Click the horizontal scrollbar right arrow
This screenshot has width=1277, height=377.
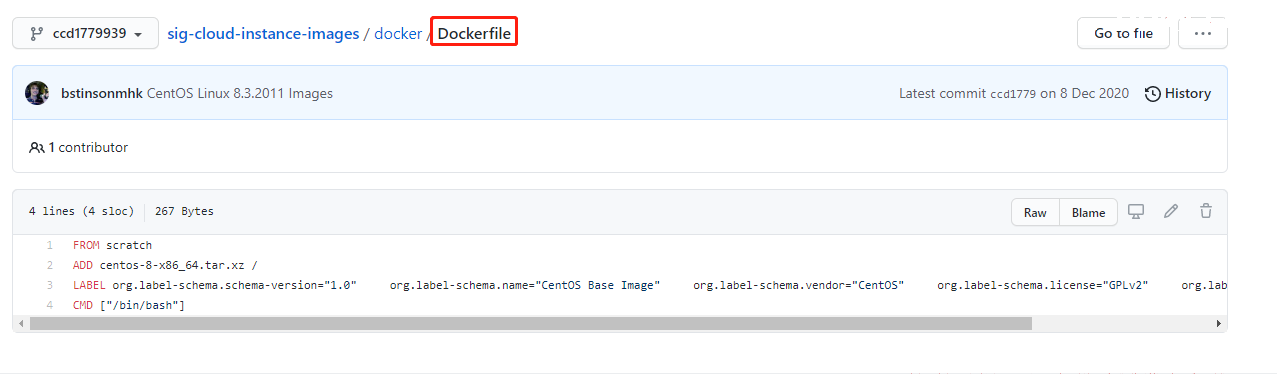pyautogui.click(x=1219, y=324)
